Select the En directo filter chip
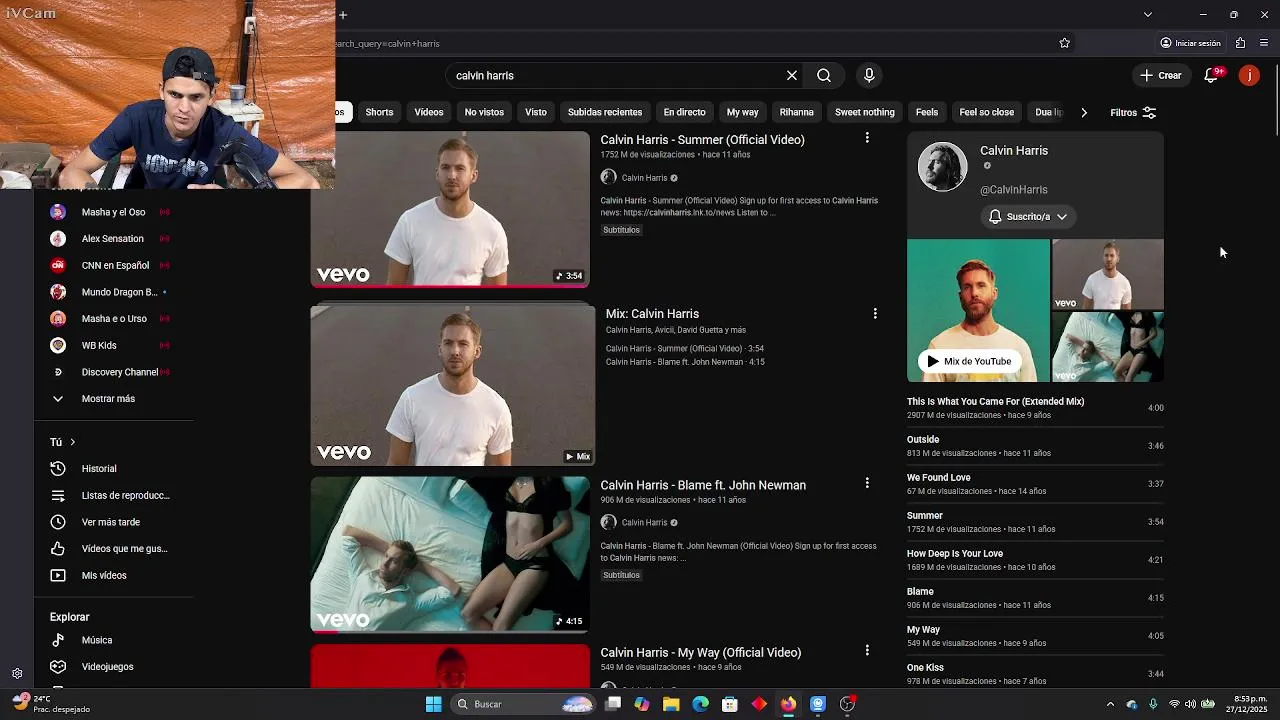Image resolution: width=1280 pixels, height=720 pixels. tap(684, 112)
